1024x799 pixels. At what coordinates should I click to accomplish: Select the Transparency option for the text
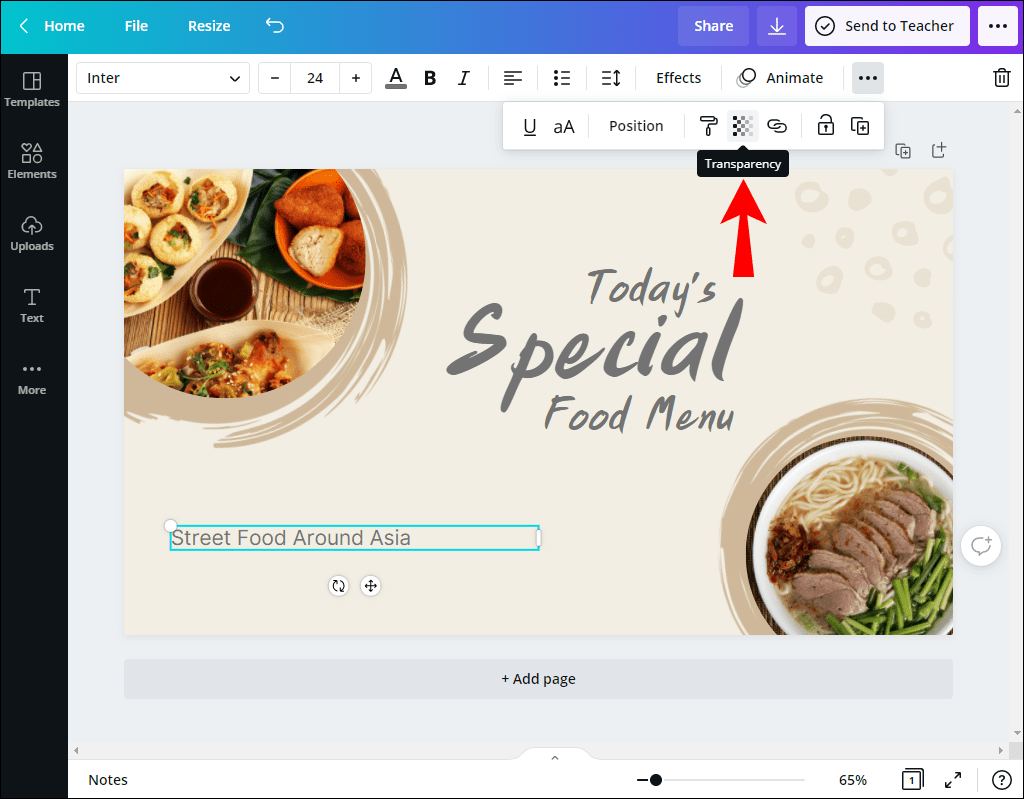point(742,125)
